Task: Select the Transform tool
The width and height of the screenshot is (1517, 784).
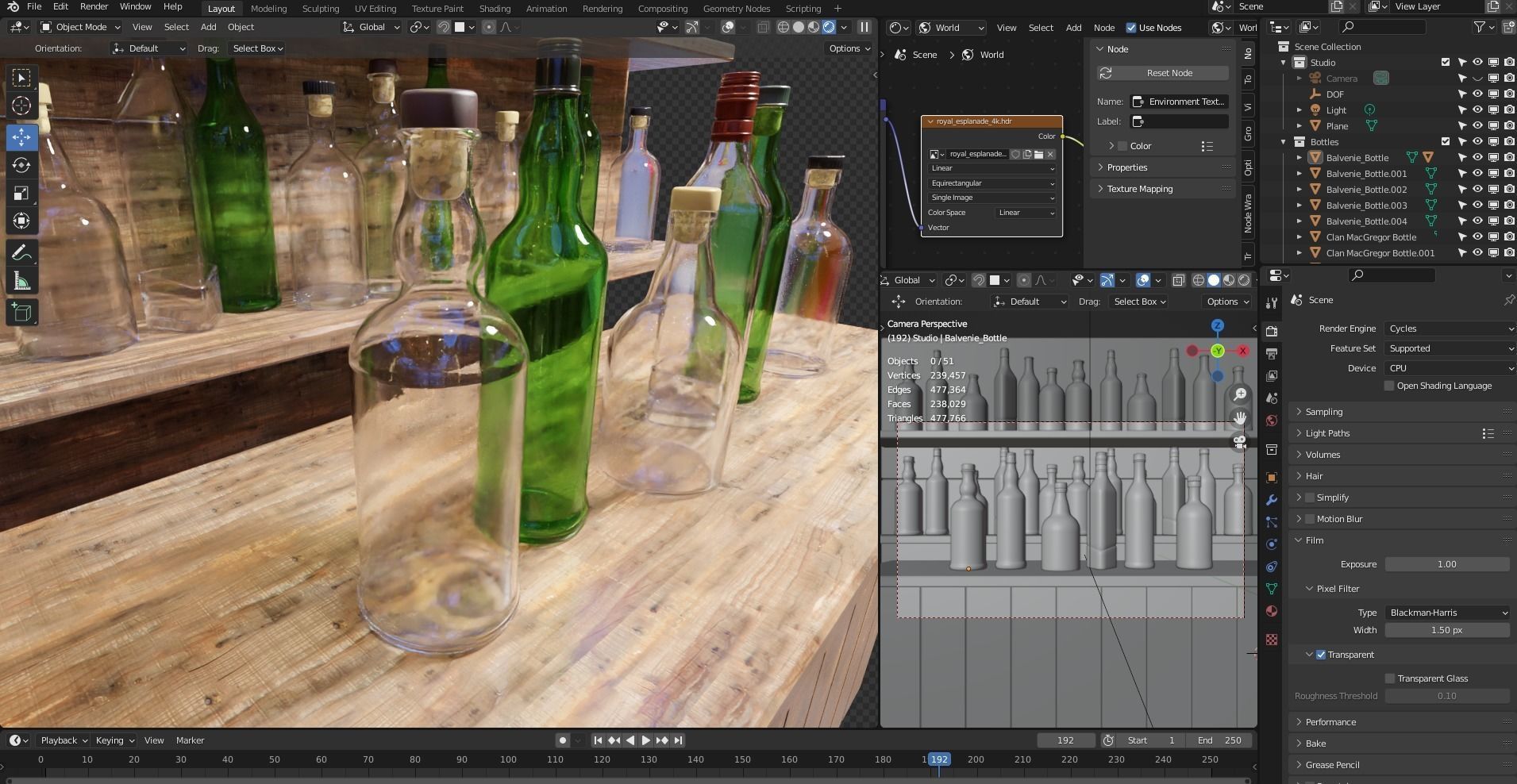Action: point(22,221)
